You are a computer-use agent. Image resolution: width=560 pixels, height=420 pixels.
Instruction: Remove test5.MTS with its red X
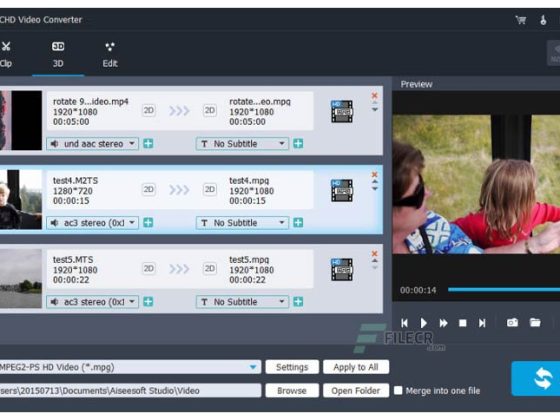(374, 253)
